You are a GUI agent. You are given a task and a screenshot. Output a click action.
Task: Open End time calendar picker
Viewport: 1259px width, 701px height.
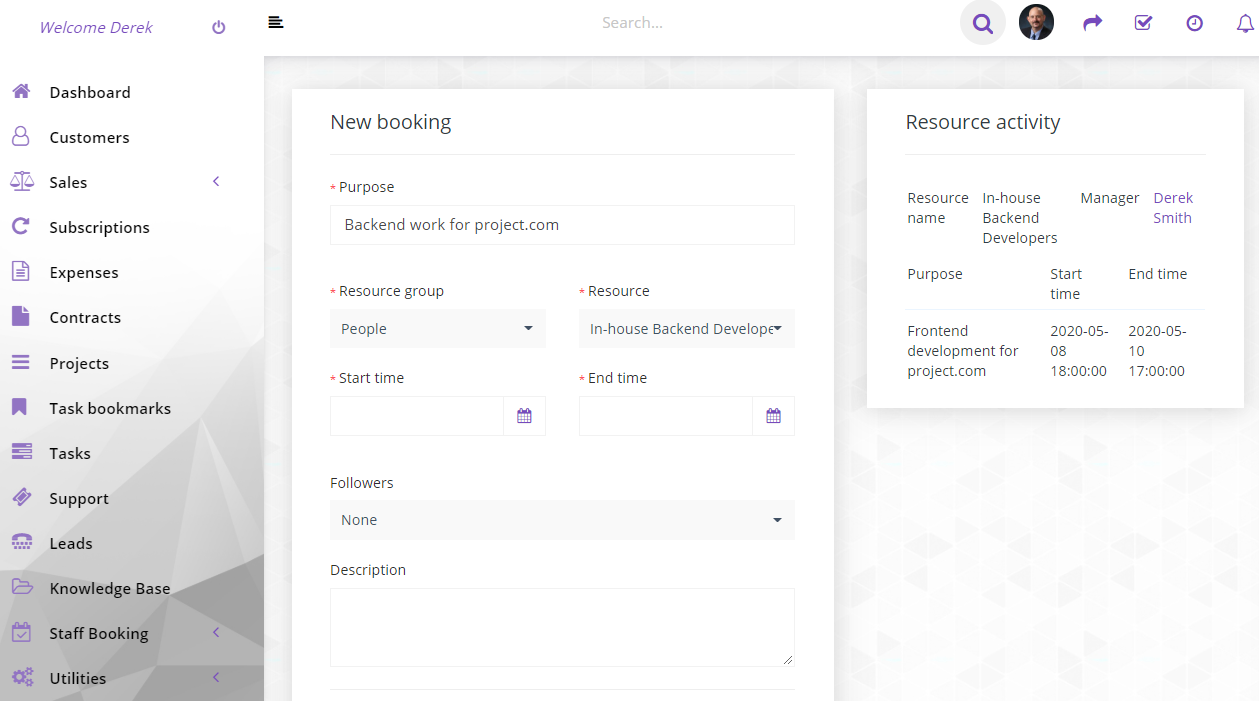(x=773, y=416)
